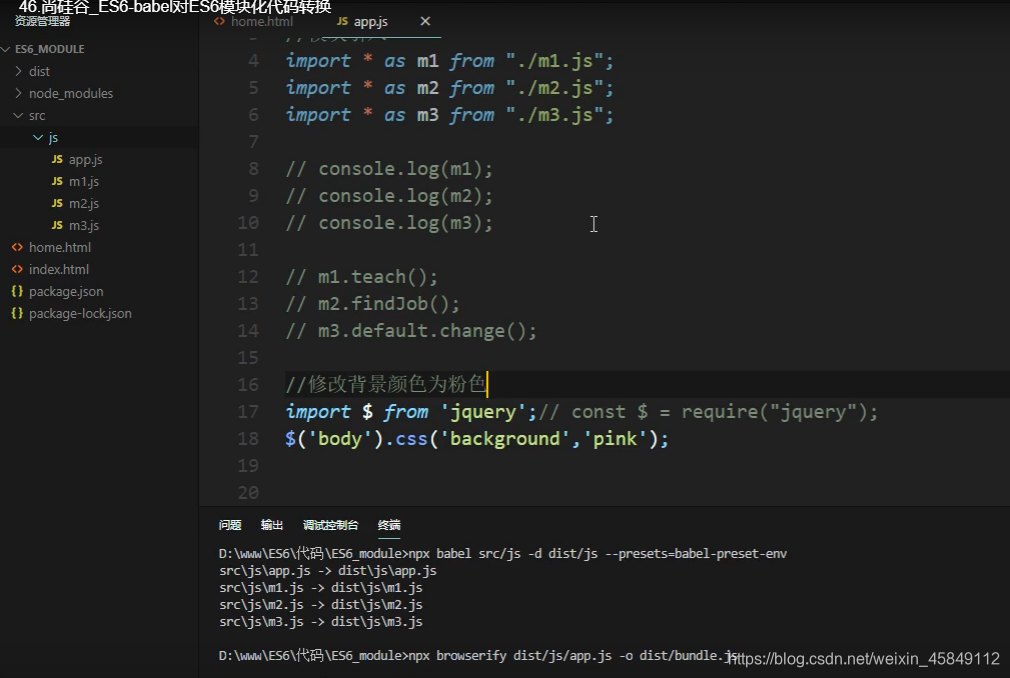Click the commented console.log(m3) line
The image size is (1010, 678).
(389, 223)
